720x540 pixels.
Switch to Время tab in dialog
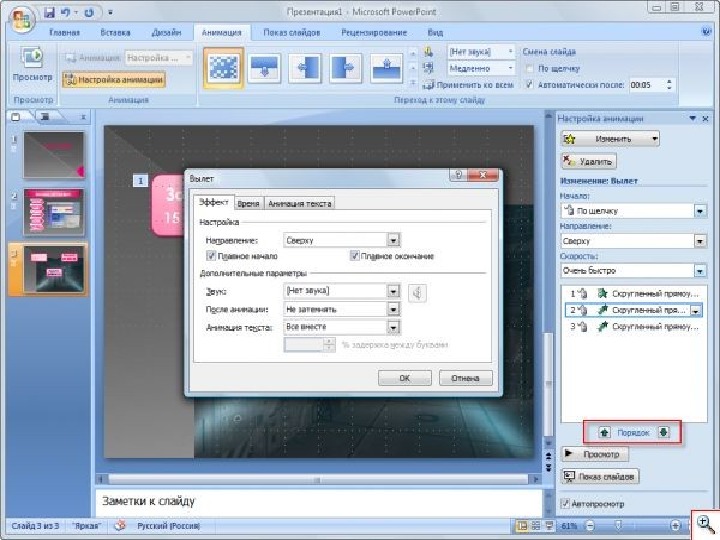tap(248, 203)
